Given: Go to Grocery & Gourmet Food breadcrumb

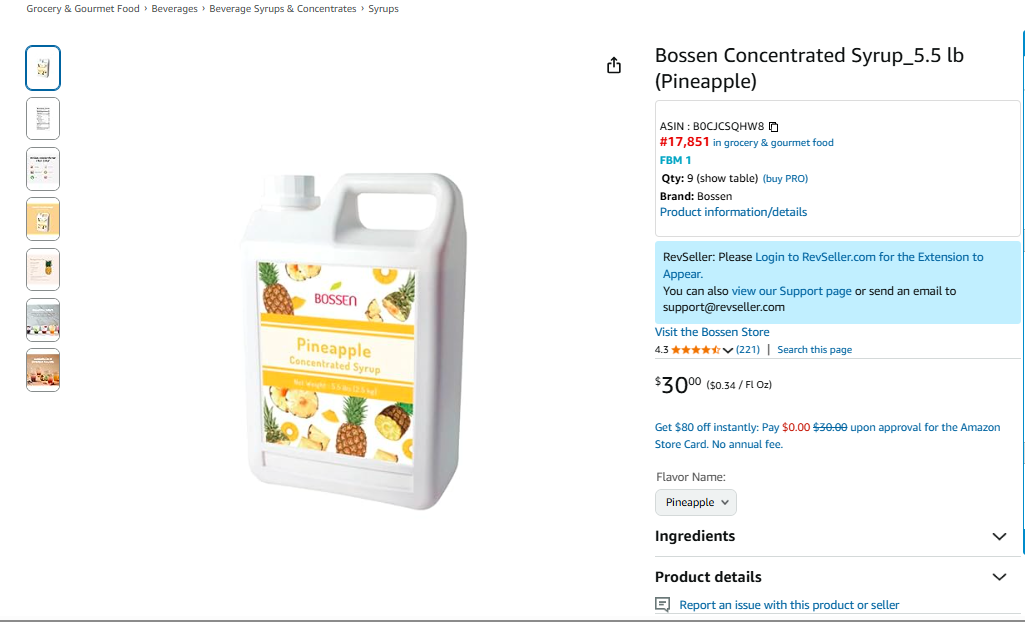Looking at the screenshot, I should tap(83, 9).
